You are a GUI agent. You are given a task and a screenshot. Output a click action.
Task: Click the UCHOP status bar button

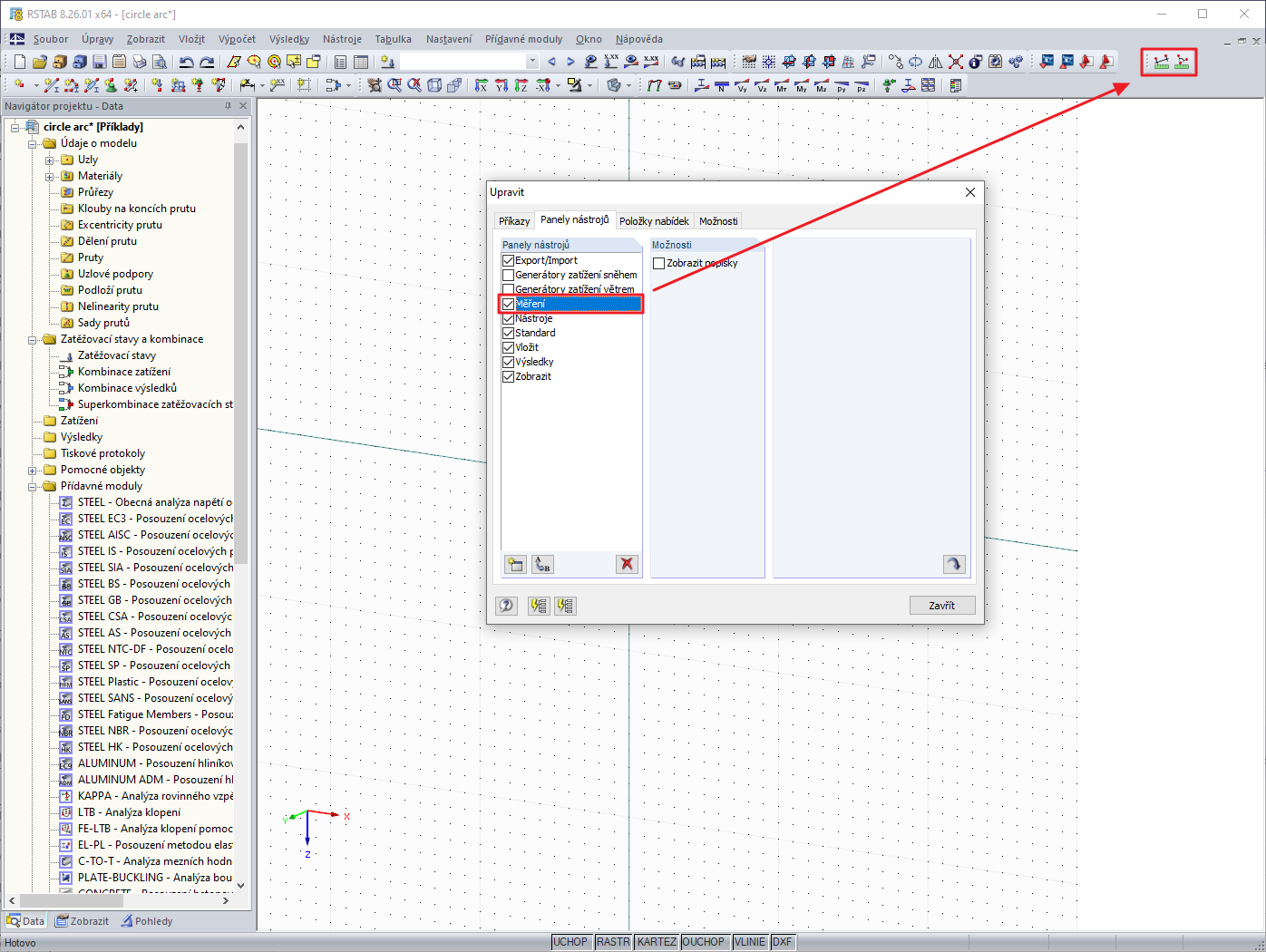tap(570, 942)
